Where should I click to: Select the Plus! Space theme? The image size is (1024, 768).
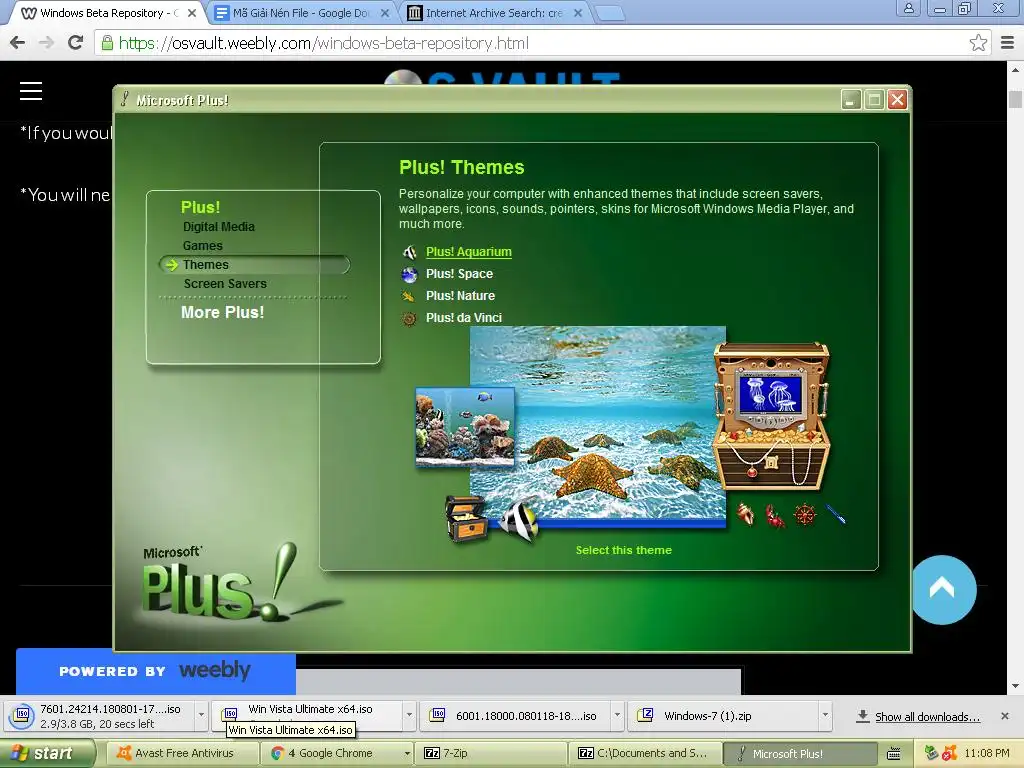pyautogui.click(x=459, y=274)
